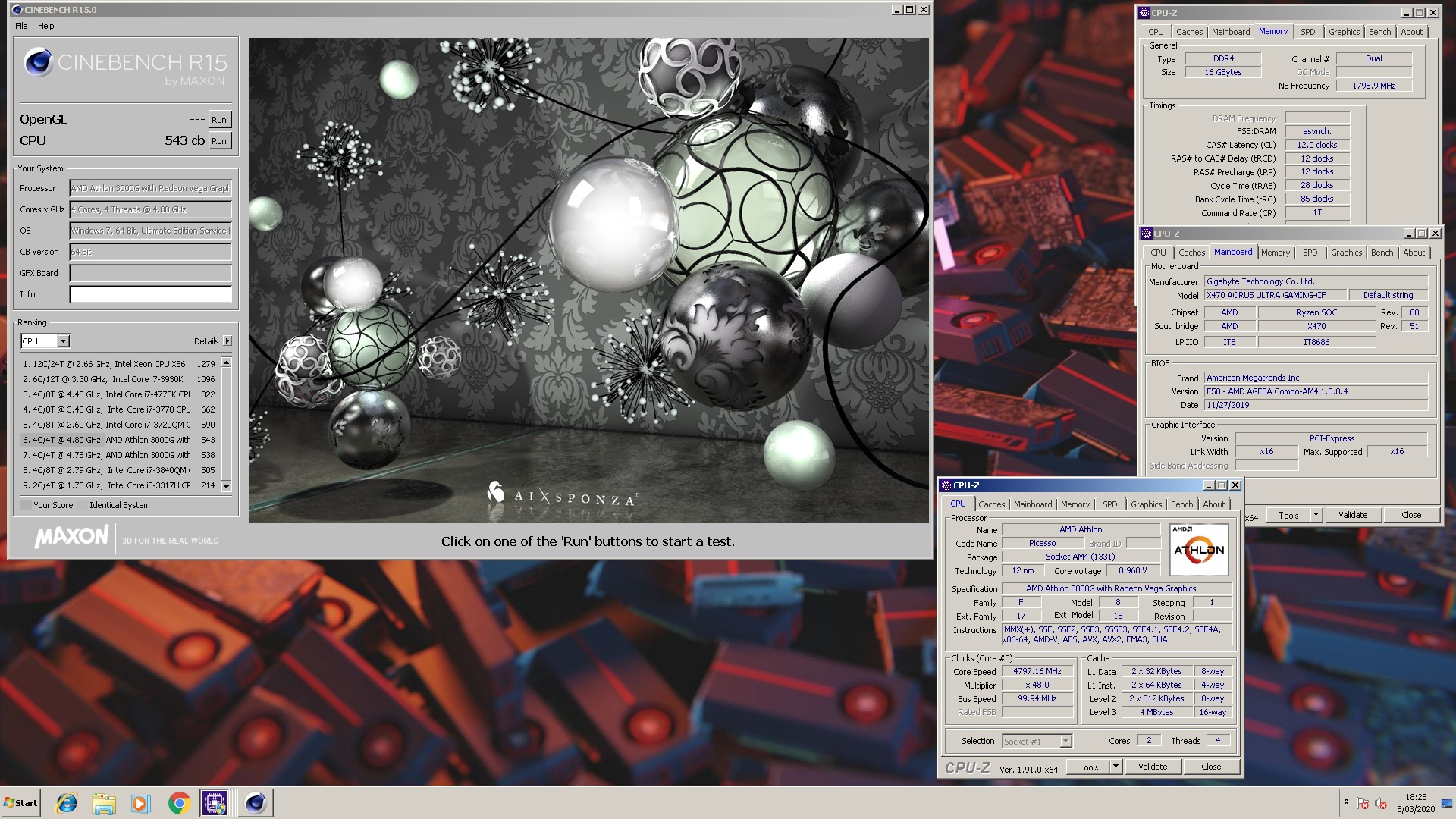Click the ranking list scroll down arrow

(x=226, y=486)
